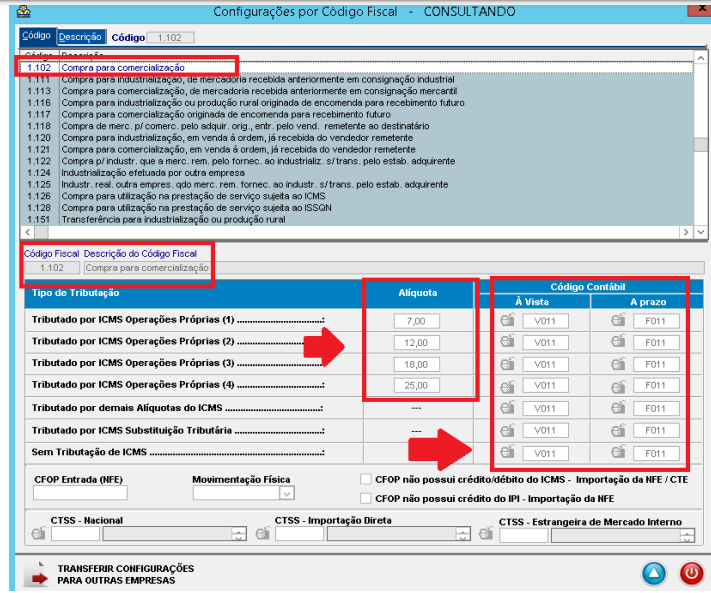Open lookup icon for ICMS Próprias (4) À Vista
The height and width of the screenshot is (593, 711).
tap(507, 386)
